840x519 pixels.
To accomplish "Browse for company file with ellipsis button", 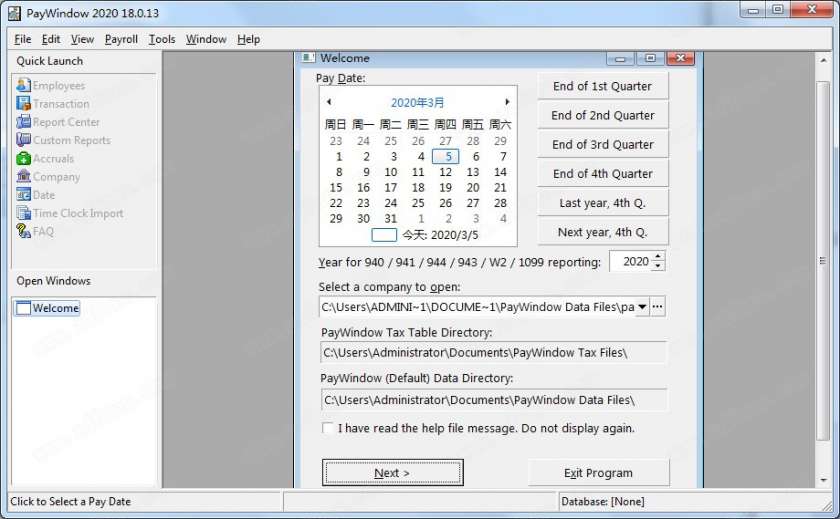I will pyautogui.click(x=658, y=307).
